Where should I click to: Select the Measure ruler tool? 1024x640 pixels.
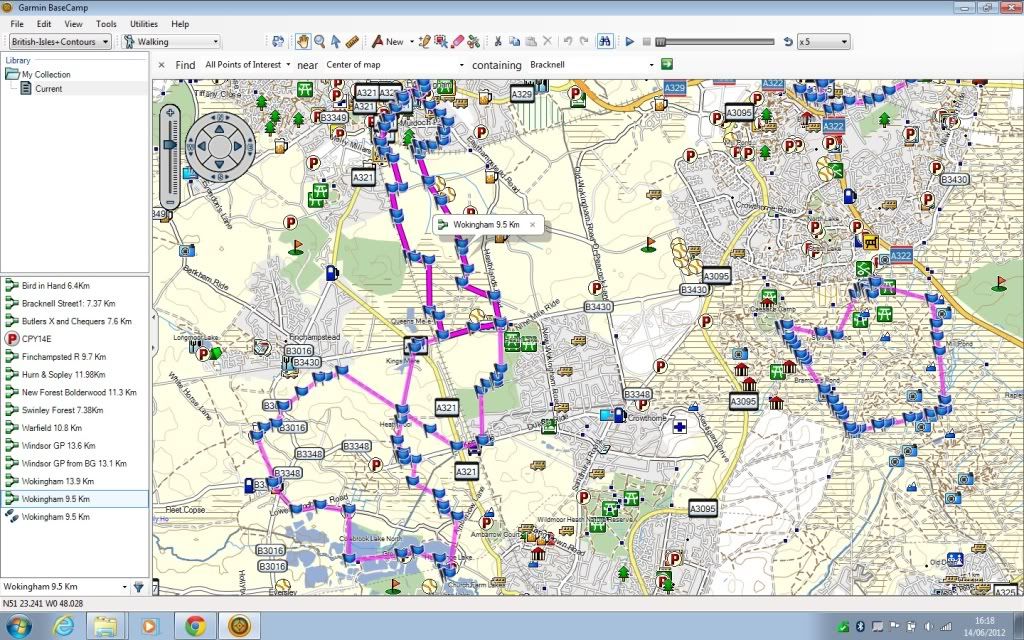[351, 42]
